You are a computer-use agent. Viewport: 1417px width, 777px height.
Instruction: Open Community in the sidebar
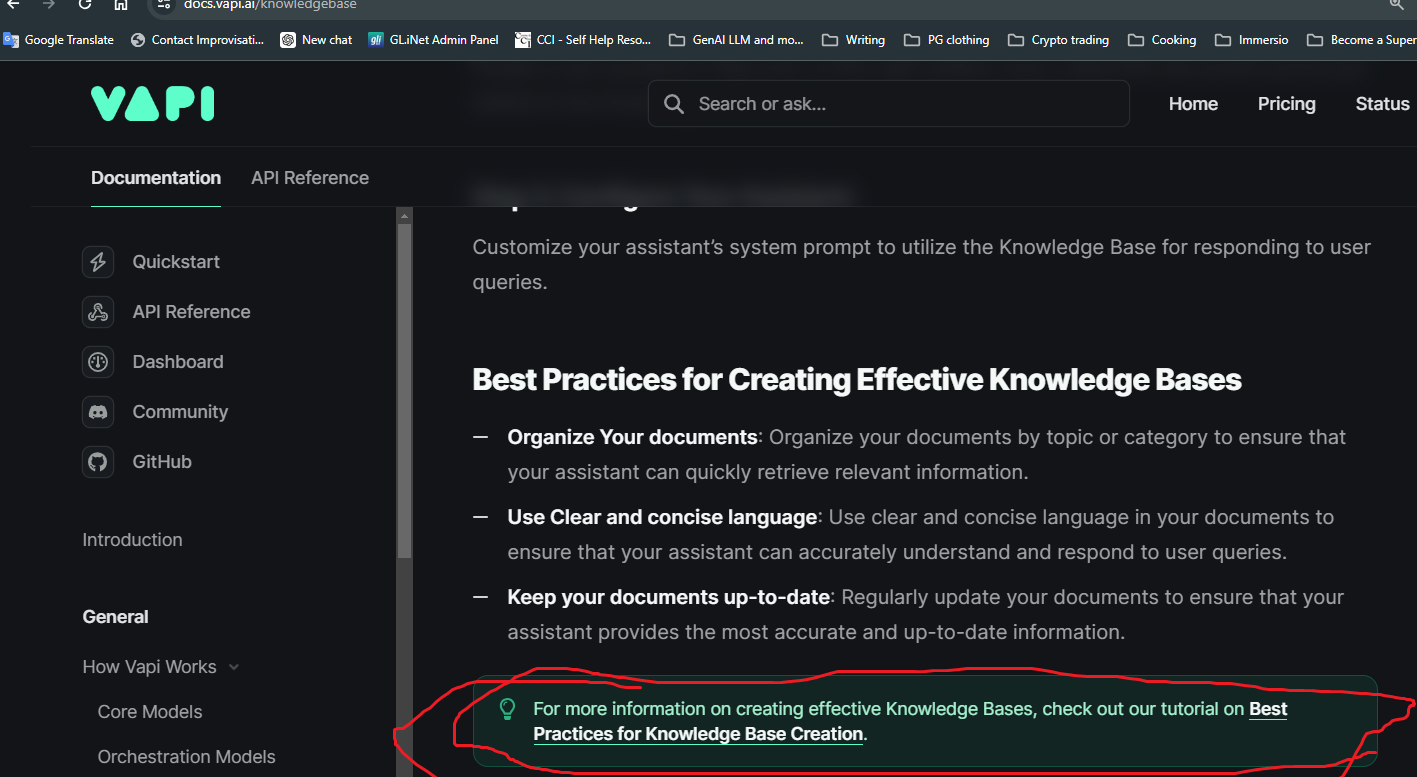pyautogui.click(x=180, y=412)
